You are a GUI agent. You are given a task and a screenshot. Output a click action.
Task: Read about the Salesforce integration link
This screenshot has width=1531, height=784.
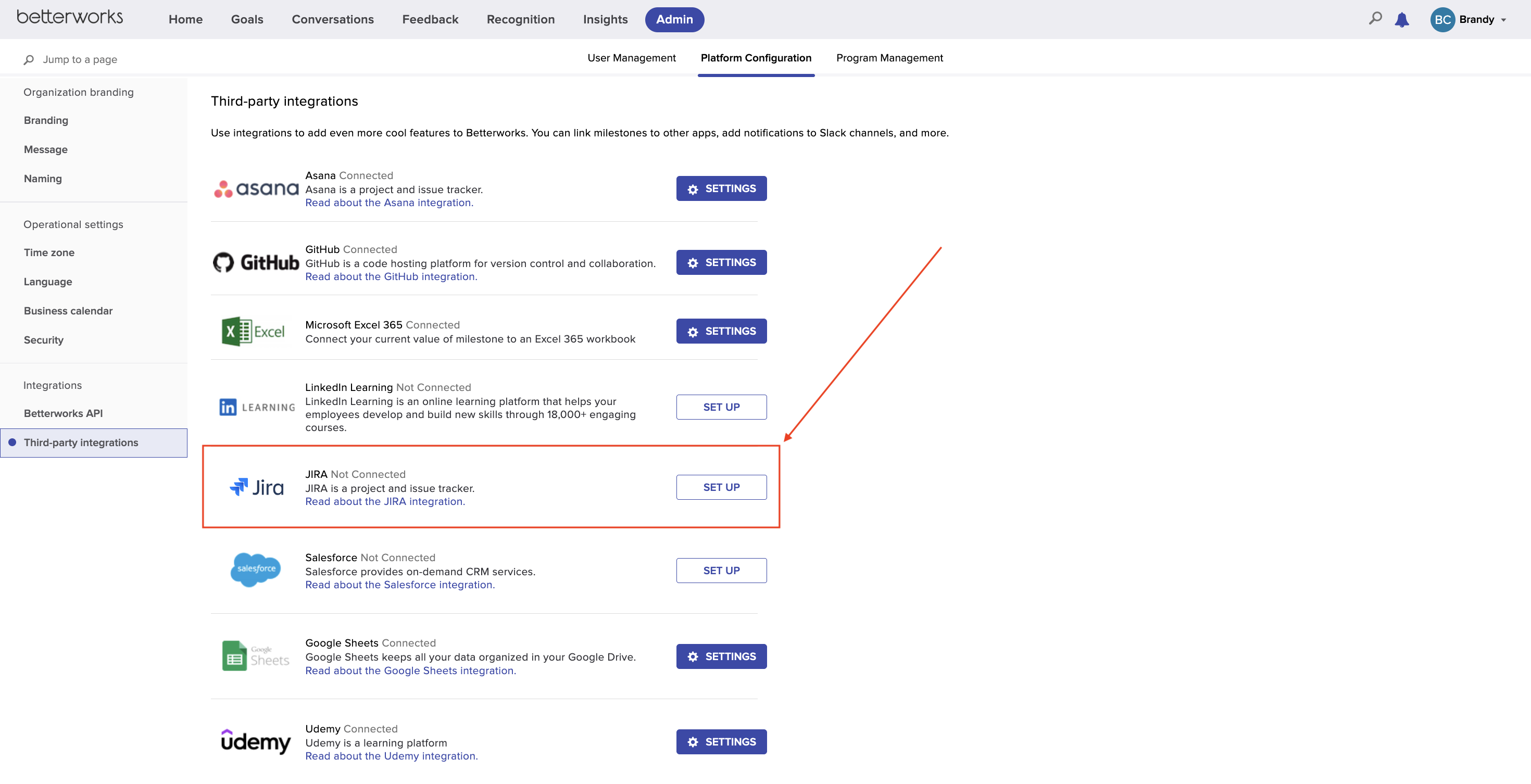pyautogui.click(x=400, y=585)
